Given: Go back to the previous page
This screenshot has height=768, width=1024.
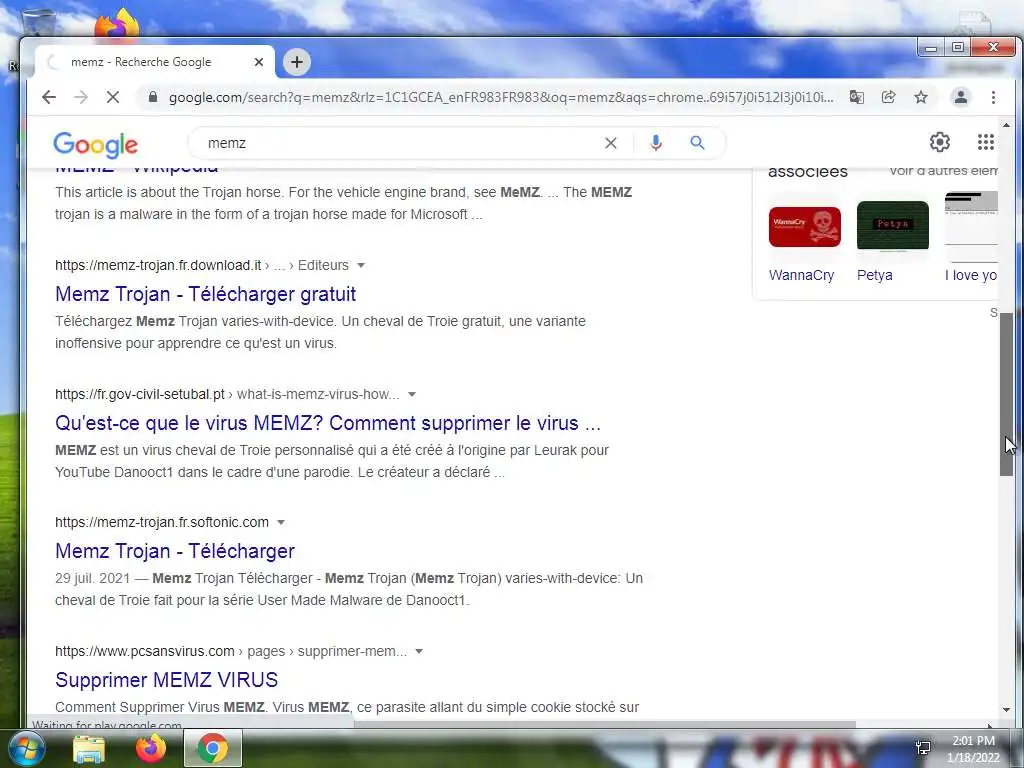Looking at the screenshot, I should coord(48,97).
